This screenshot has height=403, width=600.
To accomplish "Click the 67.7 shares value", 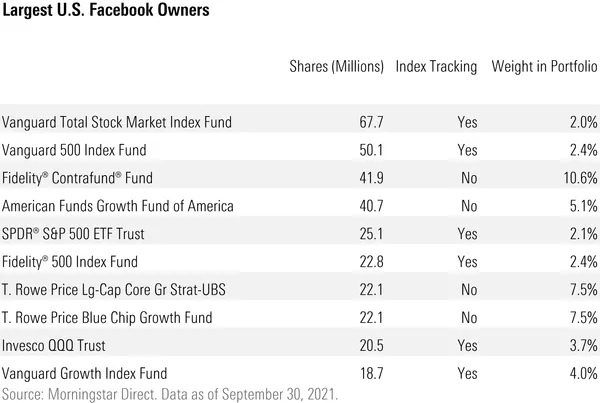I will 372,123.
